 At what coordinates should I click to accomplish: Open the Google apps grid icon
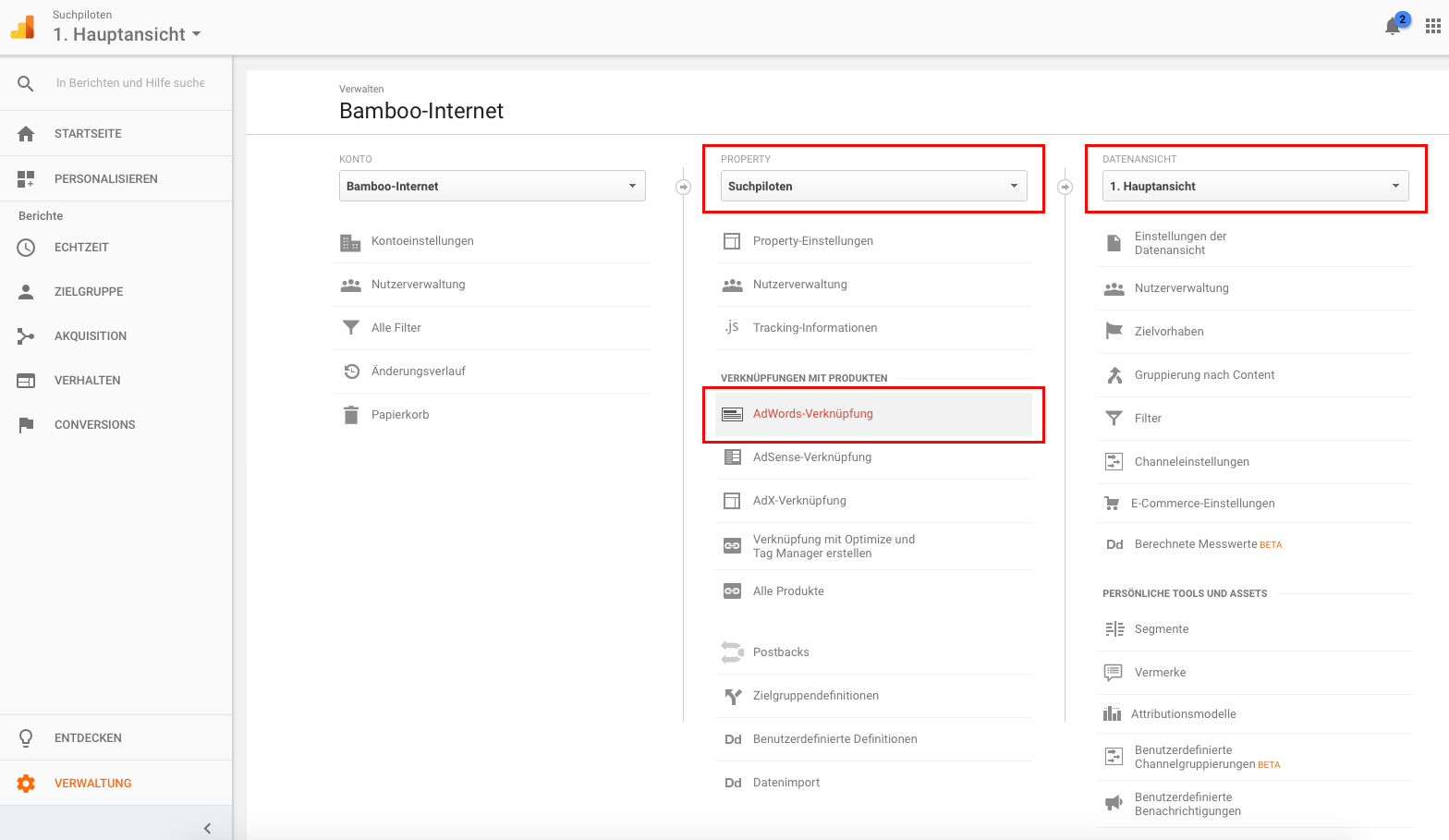coord(1433,27)
